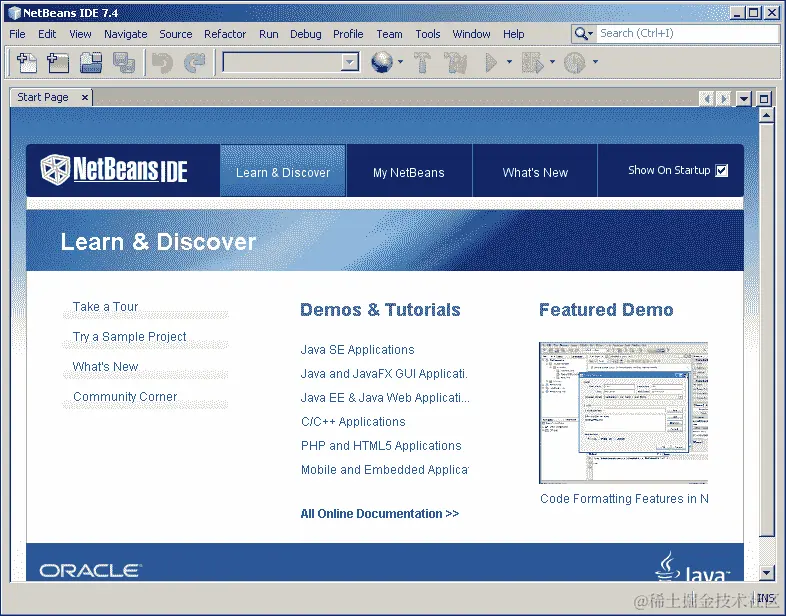Viewport: 786px width, 616px height.
Task: Click Code Formatting Features demo link
Action: click(624, 499)
